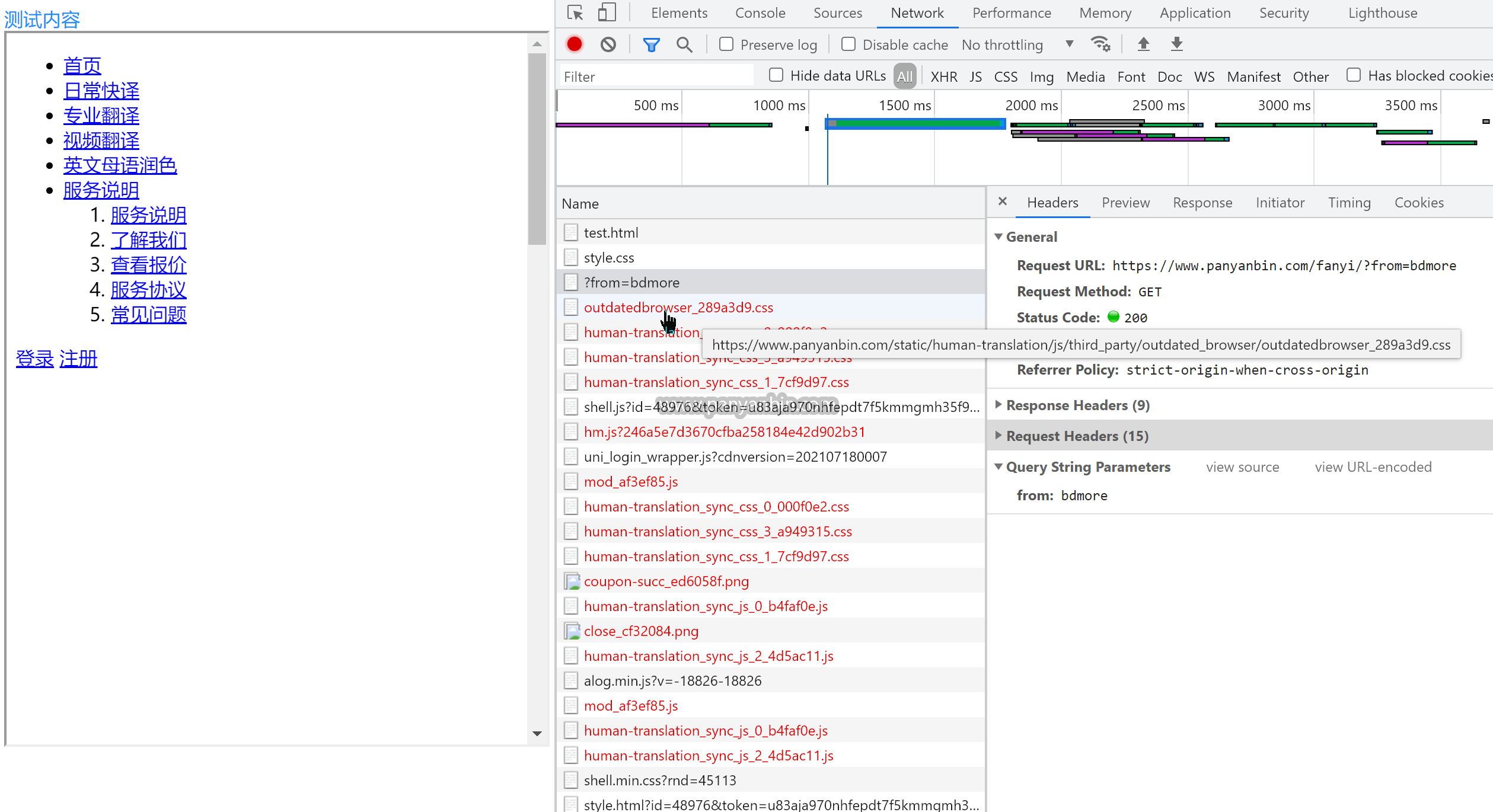Click the import HAR upload arrow icon
The height and width of the screenshot is (812, 1493).
1143,44
